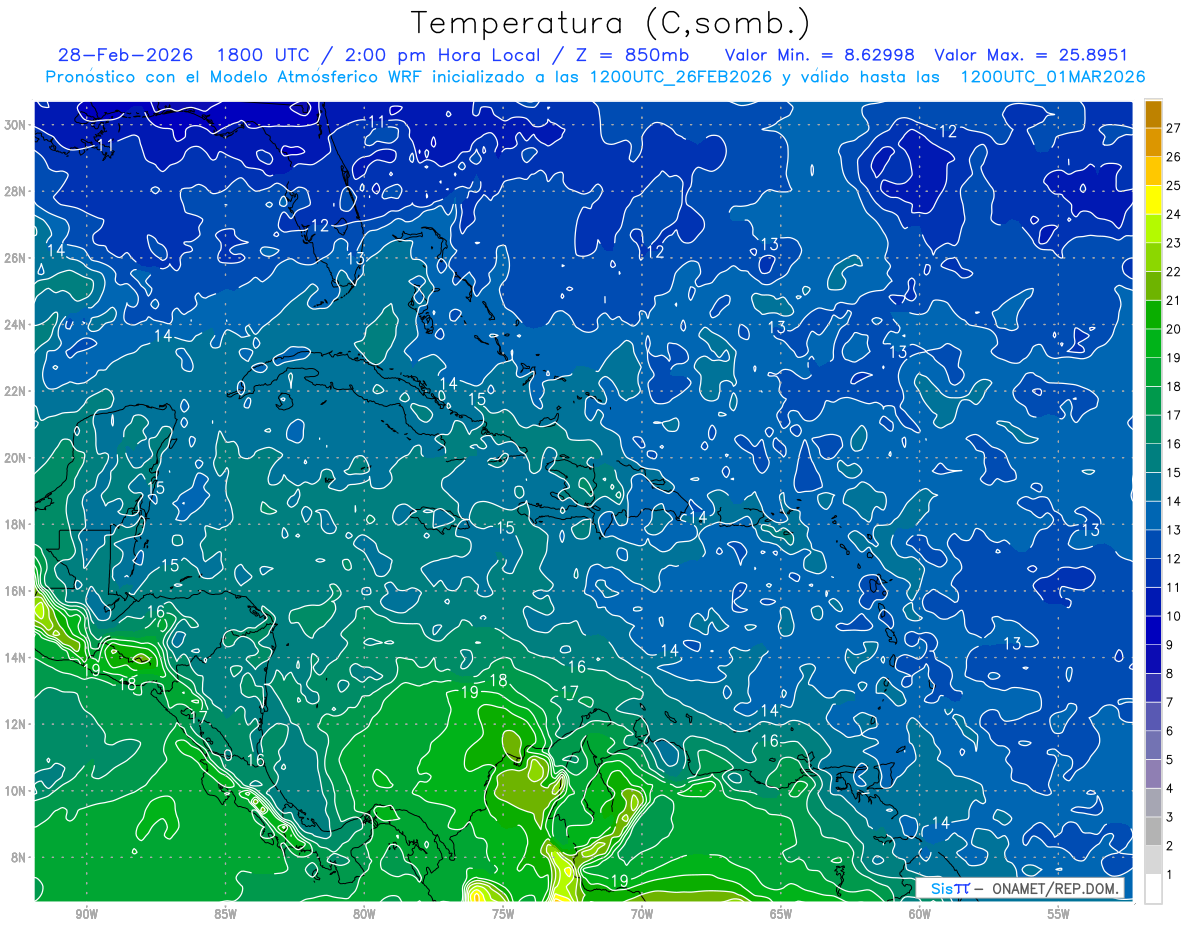Click the 30N latitude axis label
Viewport: 1200px width, 927px height.
(x=17, y=125)
